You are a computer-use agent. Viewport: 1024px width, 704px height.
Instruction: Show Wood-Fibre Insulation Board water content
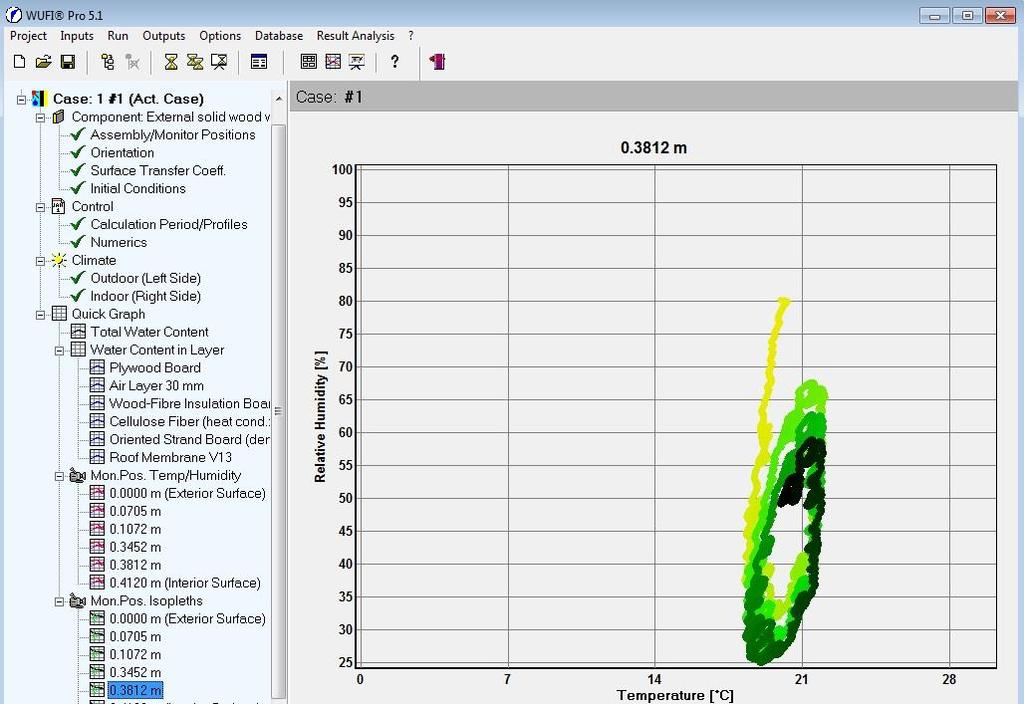click(x=189, y=404)
